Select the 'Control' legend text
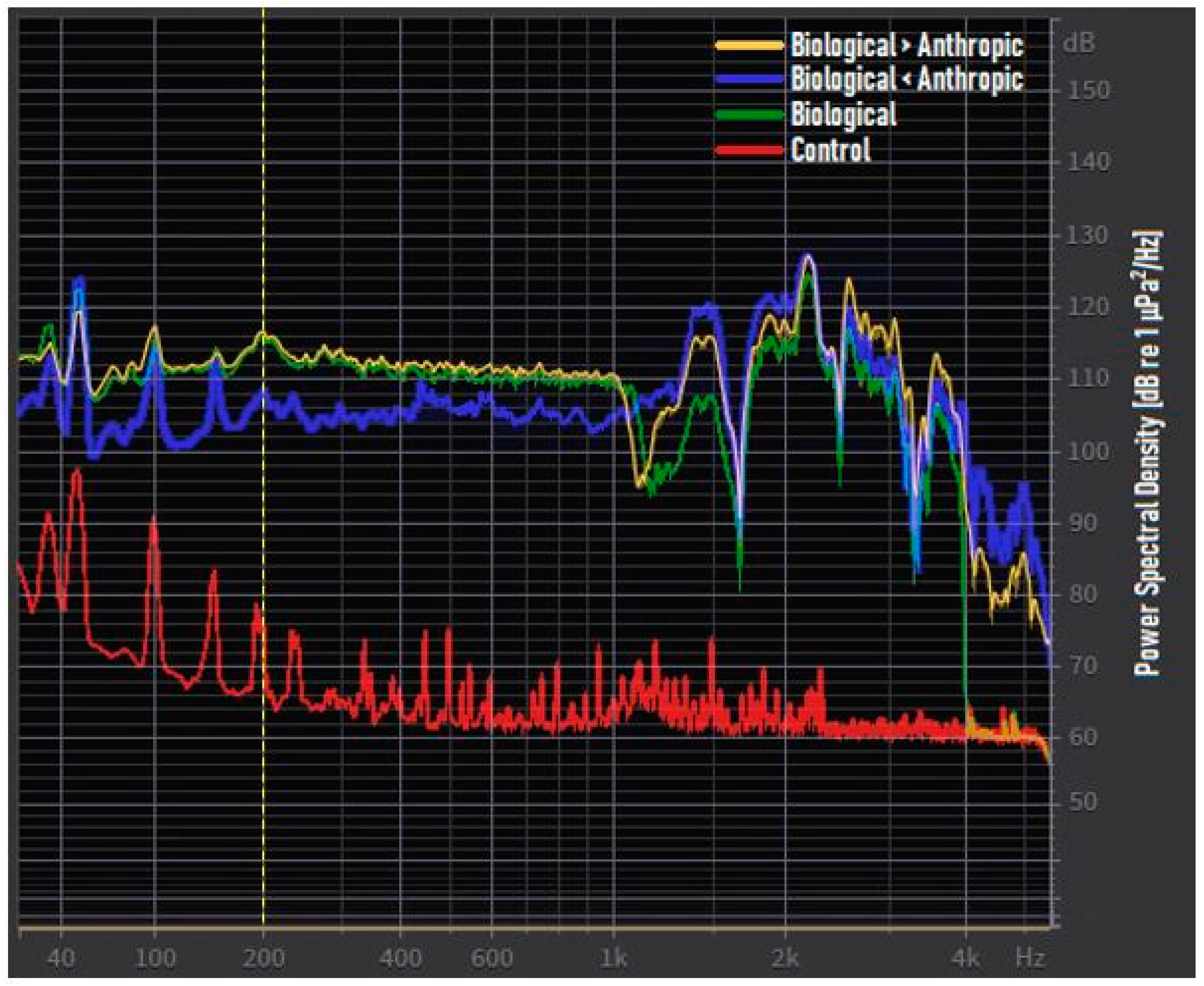This screenshot has width=1204, height=986. (831, 150)
